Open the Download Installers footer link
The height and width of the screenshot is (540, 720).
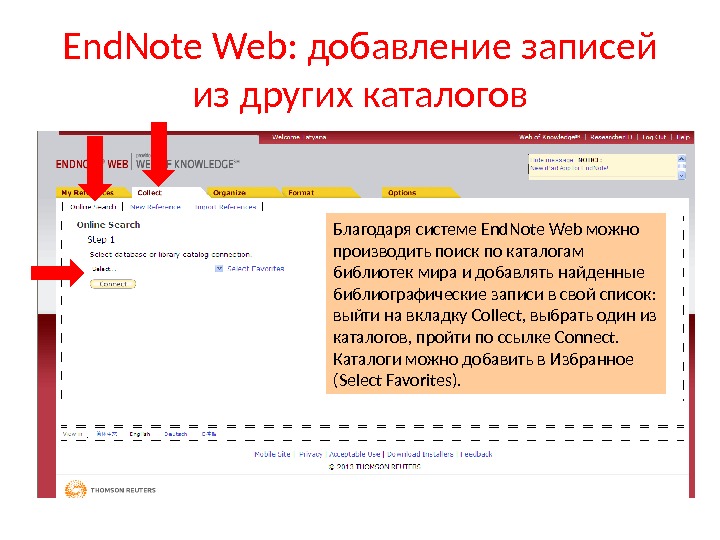point(420,454)
